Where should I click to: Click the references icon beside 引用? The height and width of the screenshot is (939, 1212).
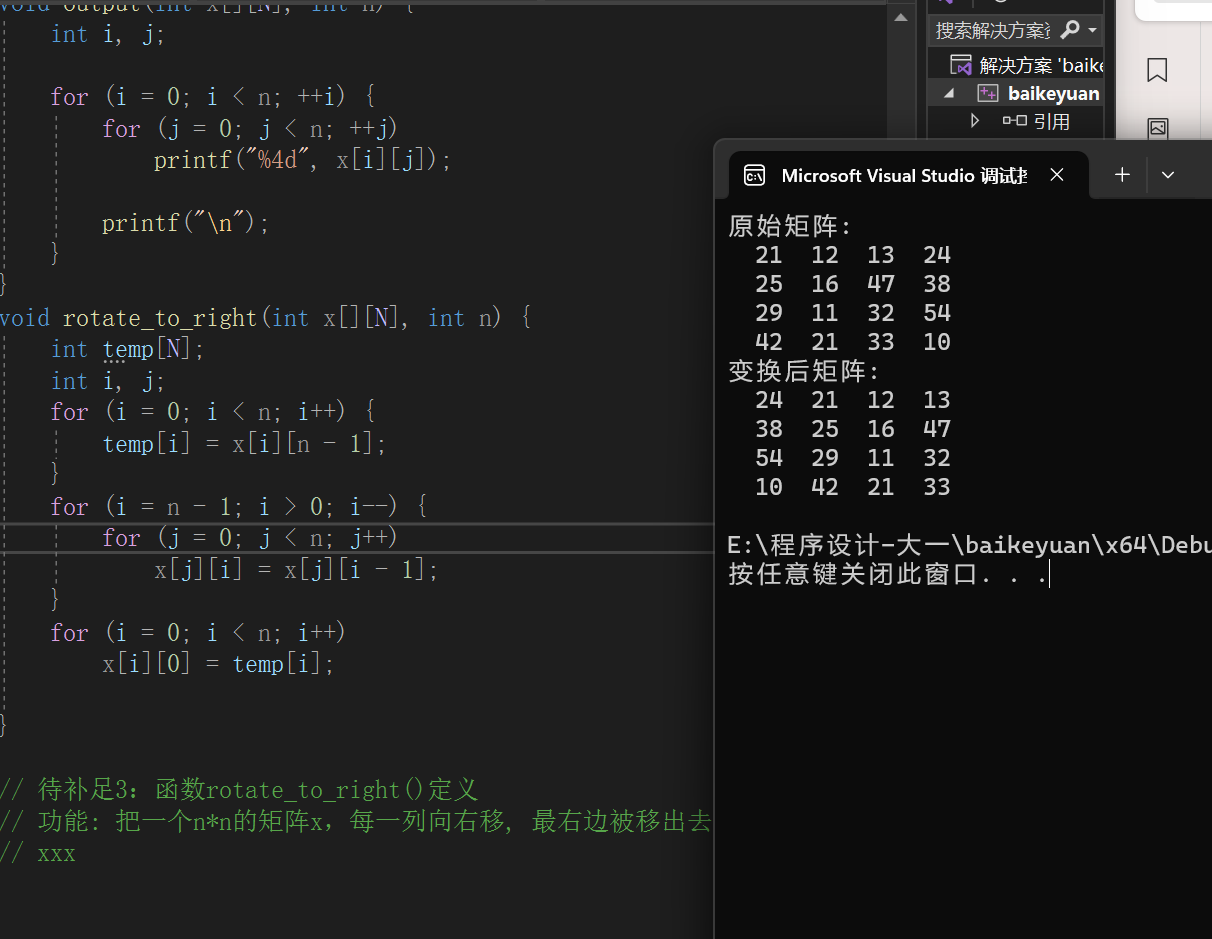(1015, 121)
